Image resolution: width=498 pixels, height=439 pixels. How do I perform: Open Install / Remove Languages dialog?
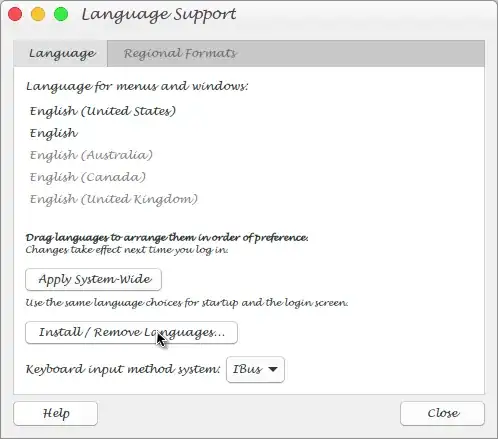(x=131, y=332)
